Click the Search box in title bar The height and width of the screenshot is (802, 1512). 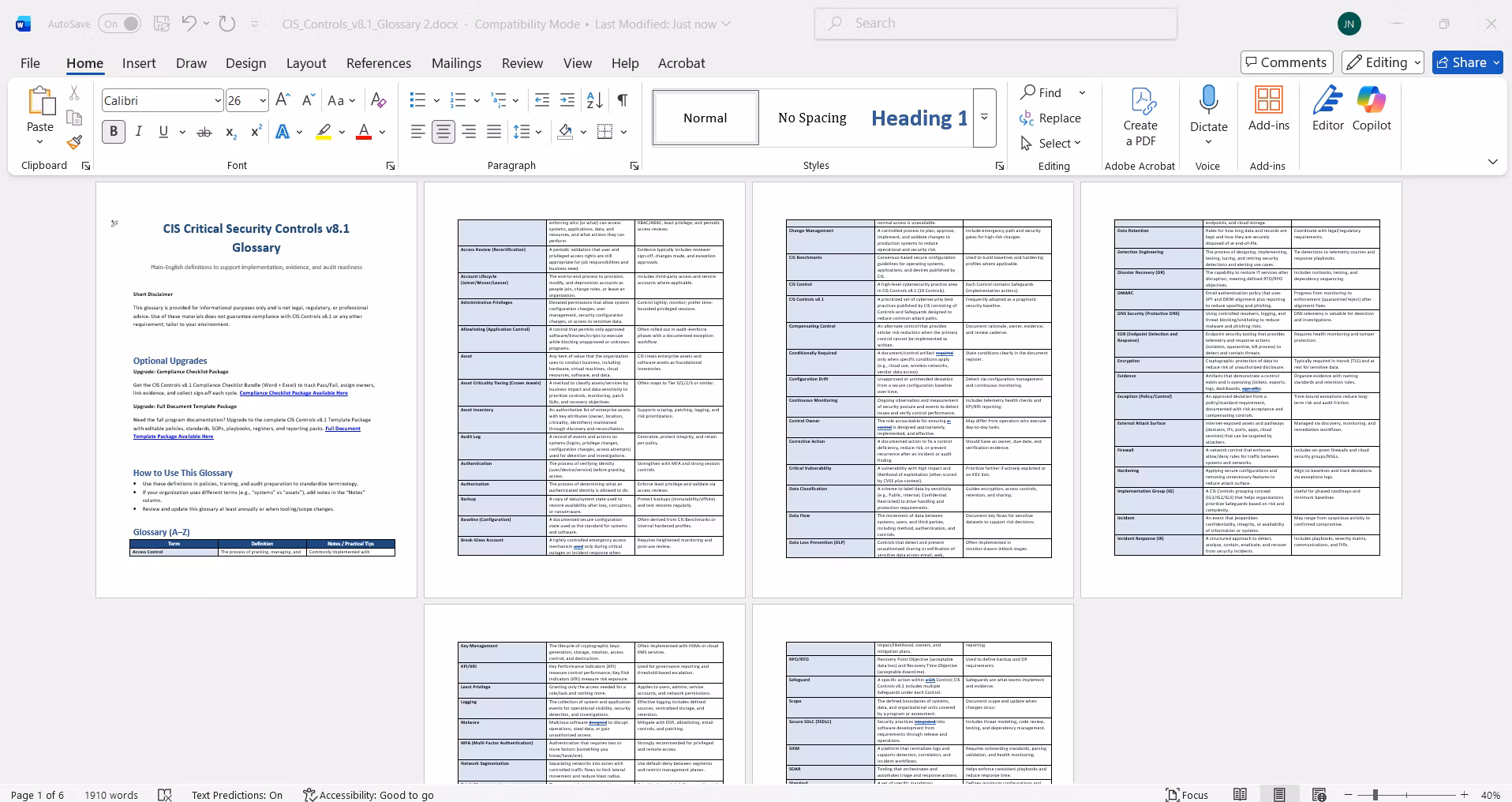996,24
